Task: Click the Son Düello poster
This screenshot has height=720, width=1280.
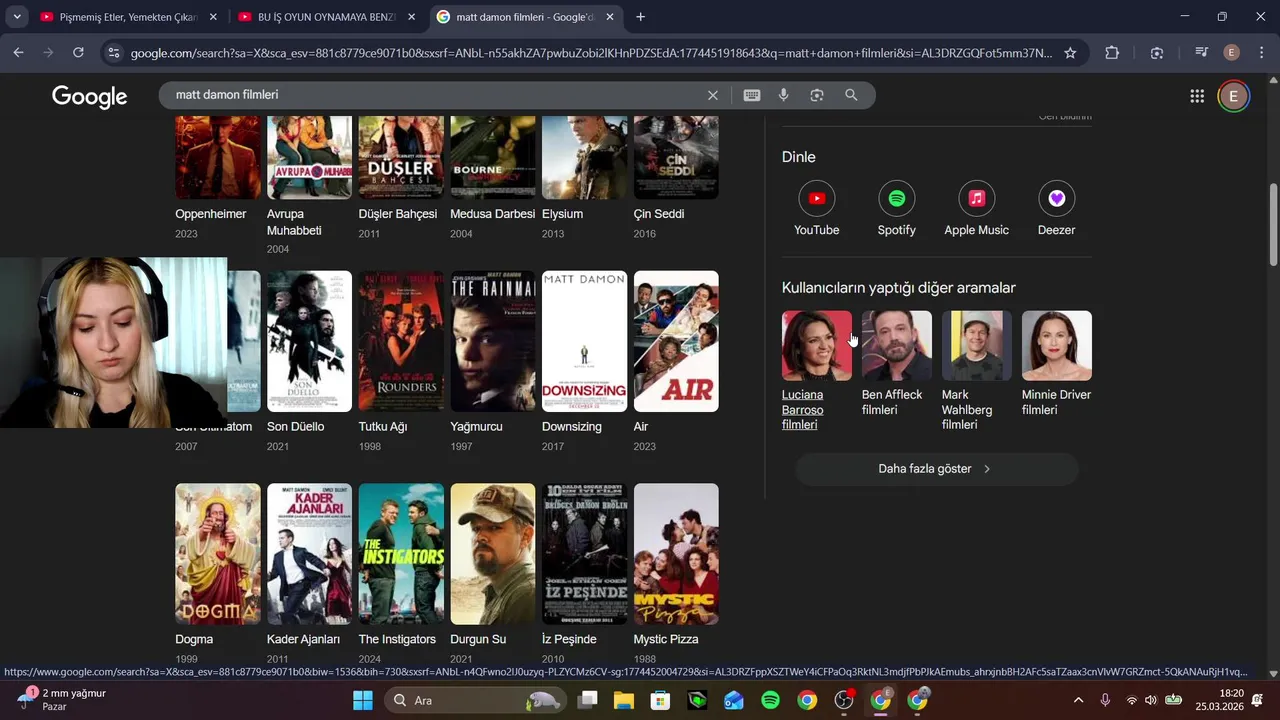Action: click(x=309, y=341)
